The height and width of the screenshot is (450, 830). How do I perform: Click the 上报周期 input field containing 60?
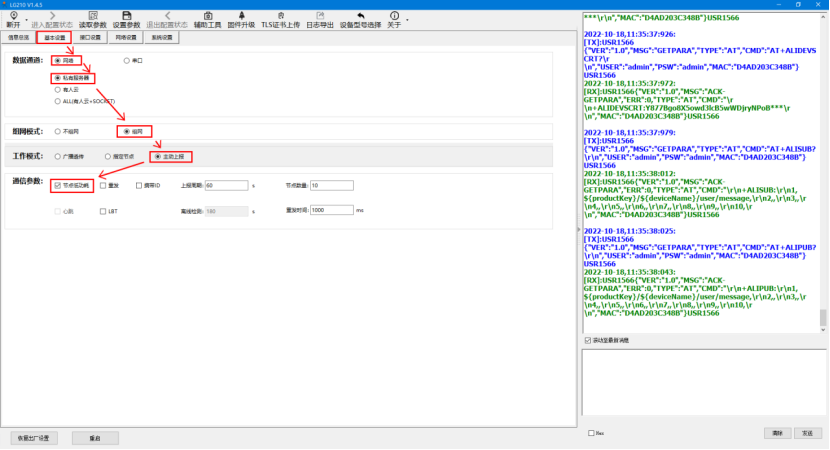228,185
